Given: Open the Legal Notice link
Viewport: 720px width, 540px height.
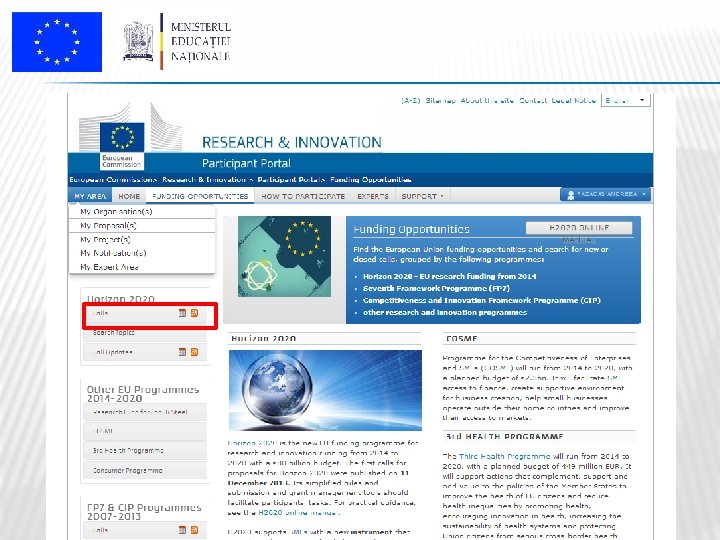Looking at the screenshot, I should pos(574,101).
